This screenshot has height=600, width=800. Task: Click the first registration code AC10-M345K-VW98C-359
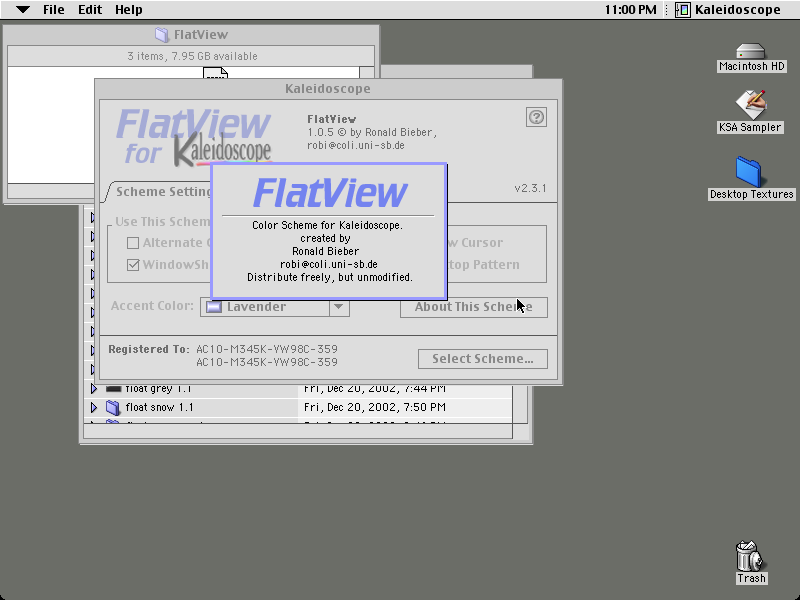[x=267, y=349]
